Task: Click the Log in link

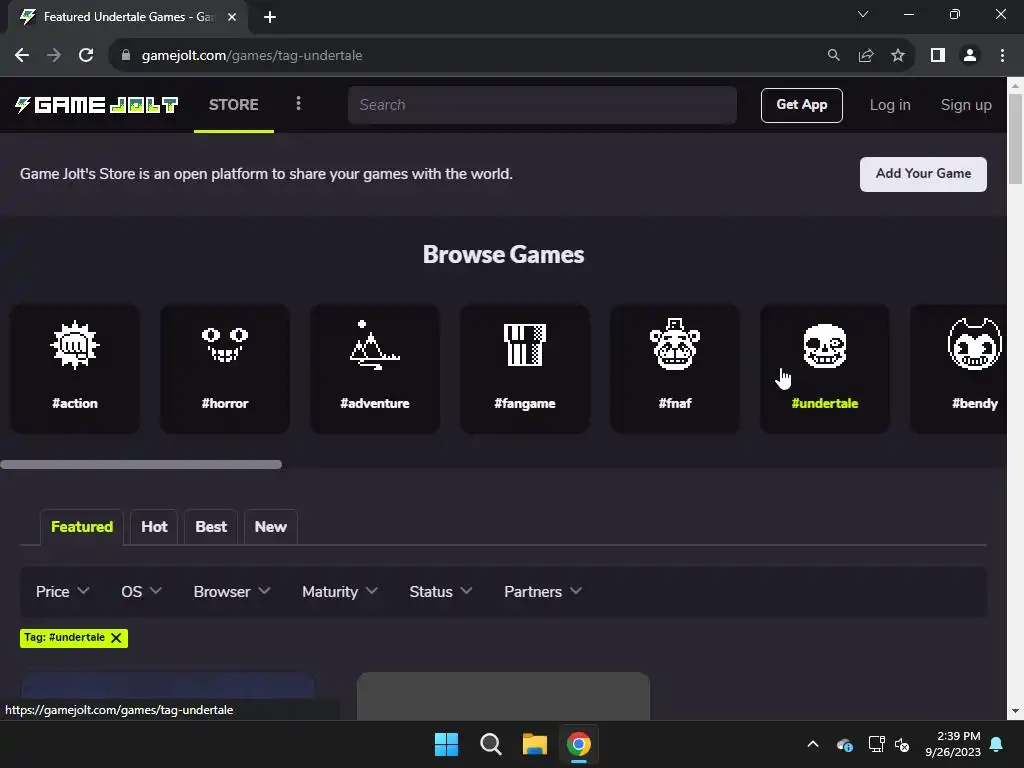Action: (x=889, y=105)
